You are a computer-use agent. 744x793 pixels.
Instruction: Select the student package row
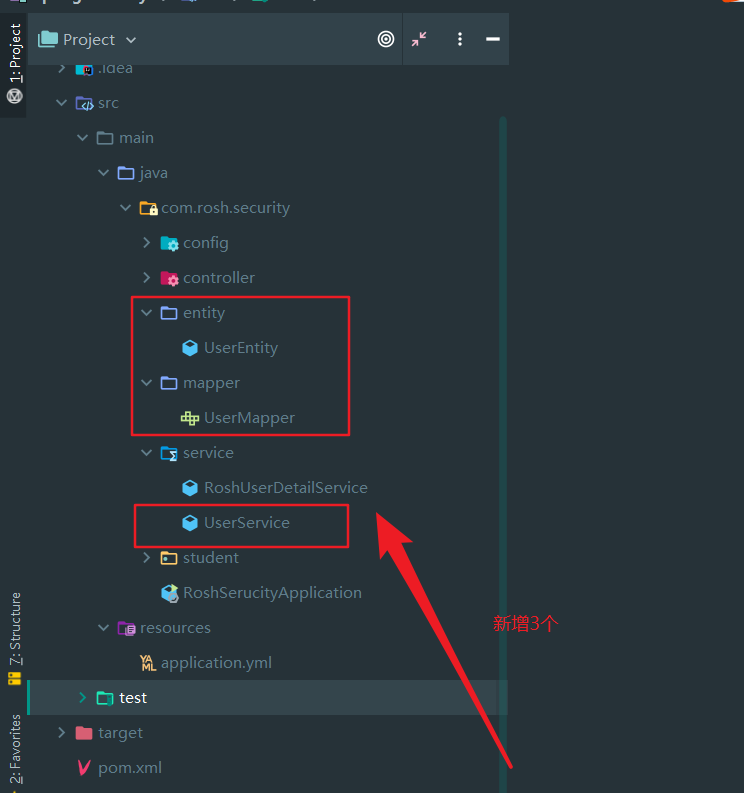pyautogui.click(x=268, y=557)
